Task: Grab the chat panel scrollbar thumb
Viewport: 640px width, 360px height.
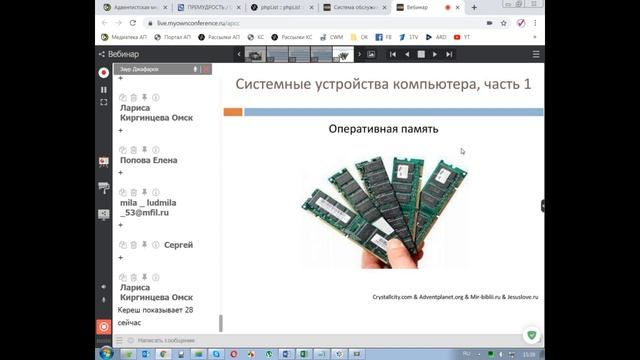Action: point(221,324)
